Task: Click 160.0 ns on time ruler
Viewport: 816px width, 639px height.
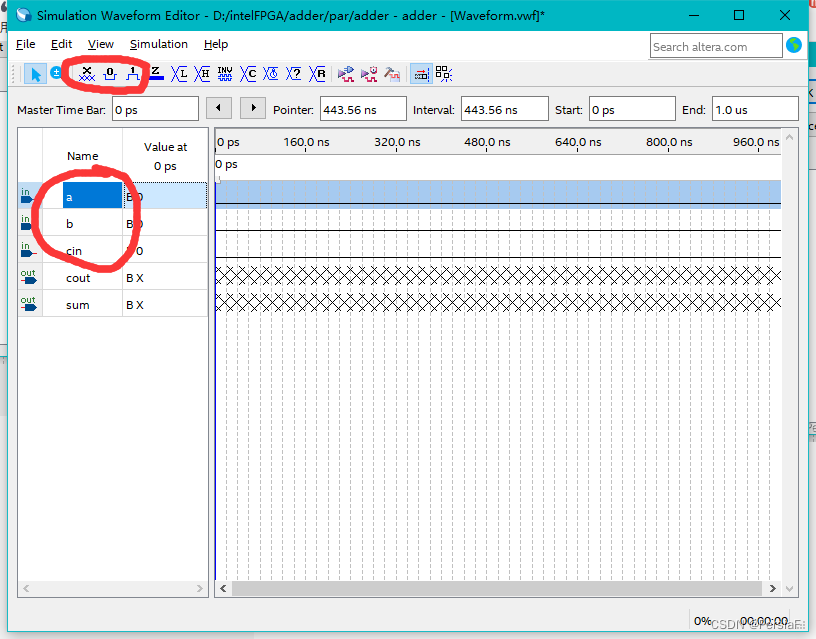Action: click(306, 142)
